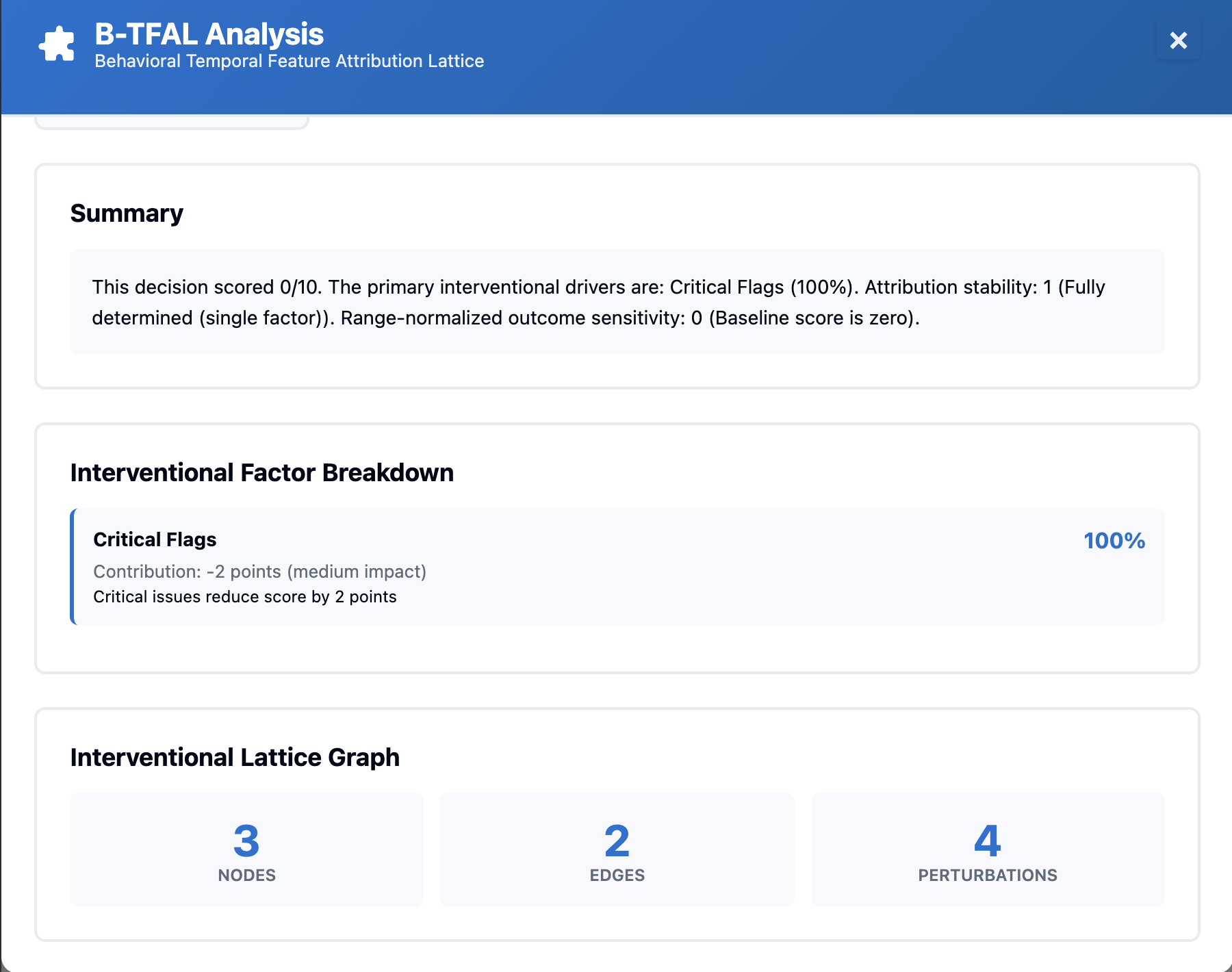Click the number 2 in Edges card

617,841
